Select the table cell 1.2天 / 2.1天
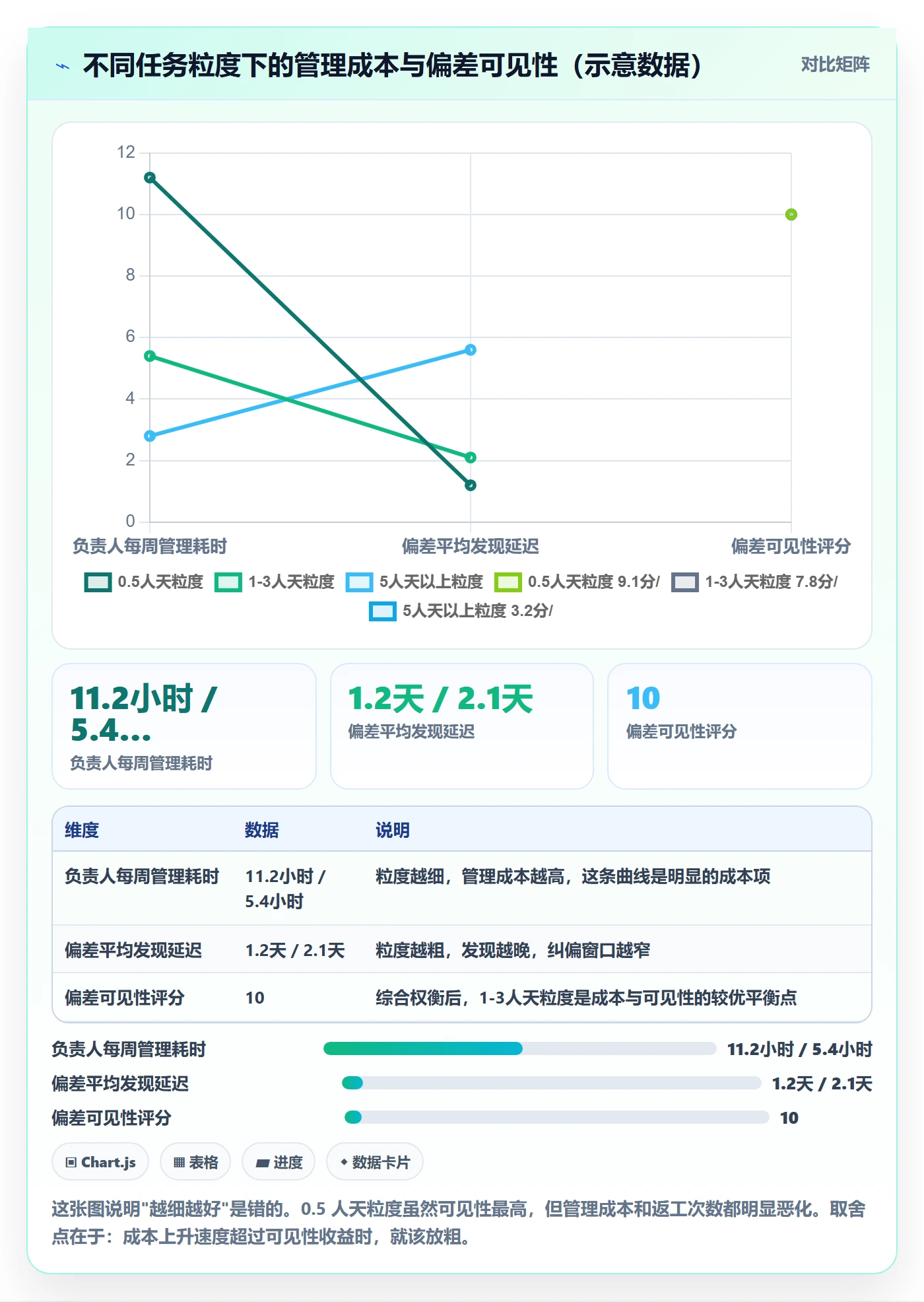This screenshot has height=1302, width=924. pos(295,951)
